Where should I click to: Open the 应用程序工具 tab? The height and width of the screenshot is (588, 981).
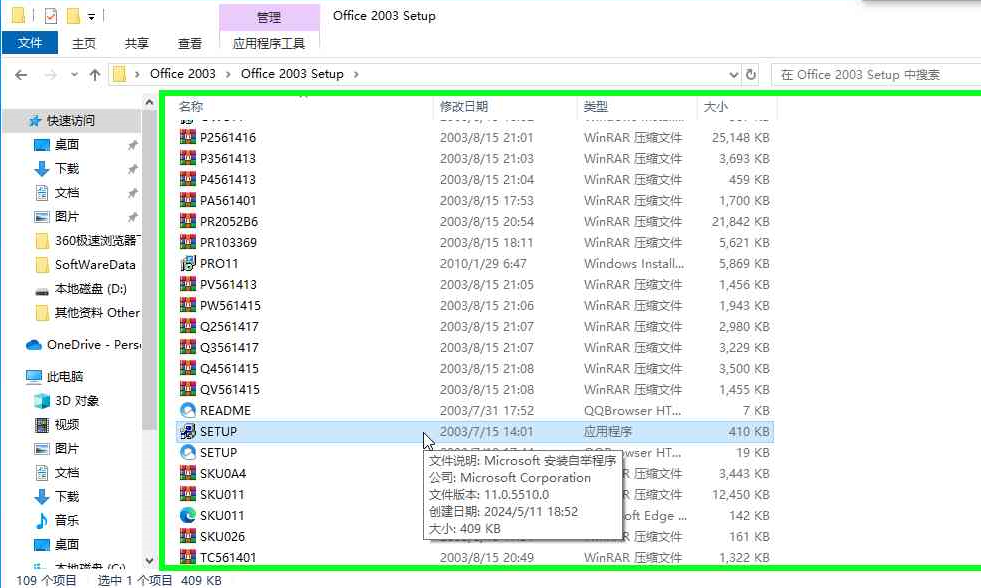point(269,43)
